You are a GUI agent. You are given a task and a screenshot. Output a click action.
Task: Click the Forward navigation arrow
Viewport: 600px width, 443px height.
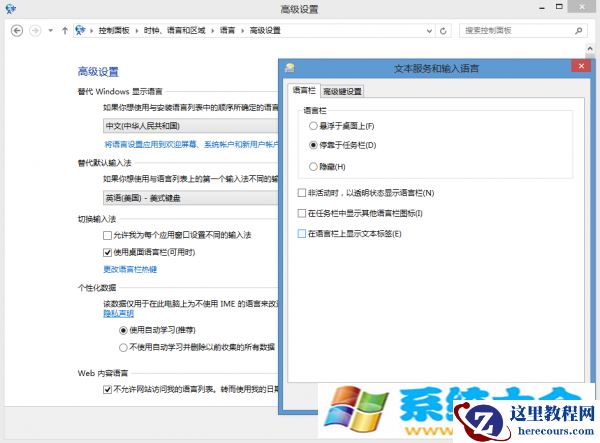(x=35, y=31)
